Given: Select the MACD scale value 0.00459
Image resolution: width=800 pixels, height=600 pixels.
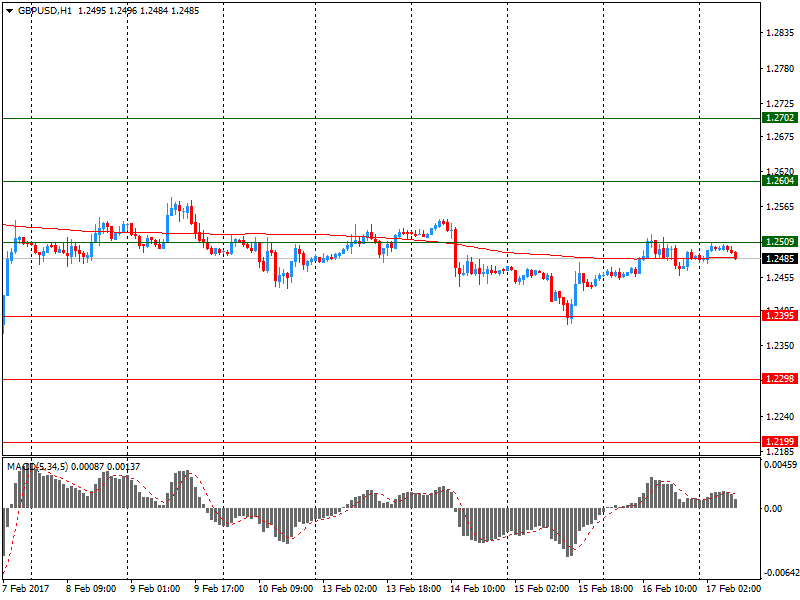Looking at the screenshot, I should click(x=780, y=465).
